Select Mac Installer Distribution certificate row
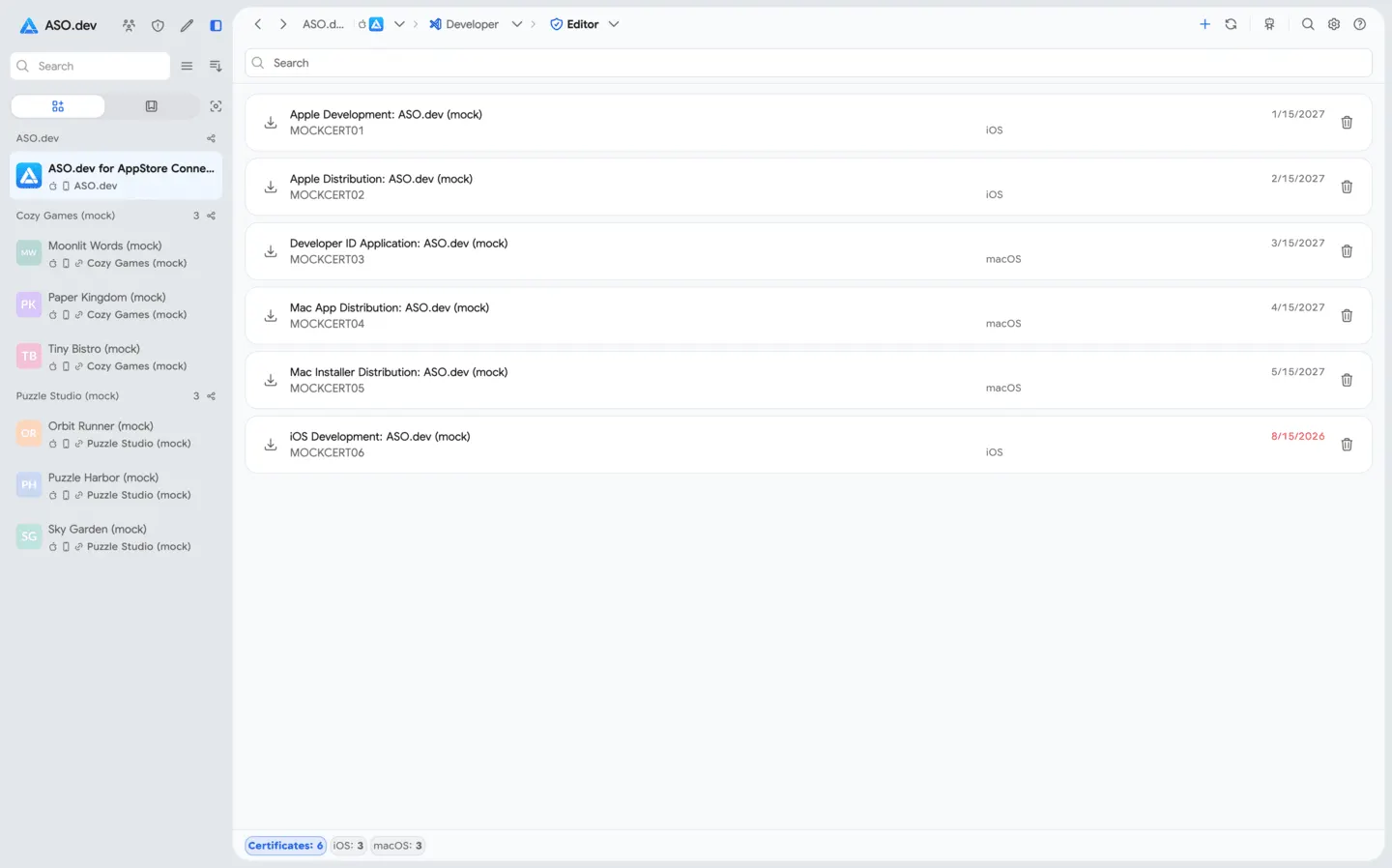The image size is (1392, 868). click(x=808, y=380)
